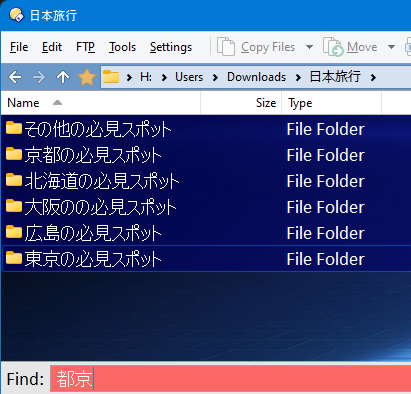Click folder icon of 京都の必見スポット
This screenshot has height=394, width=411.
pyautogui.click(x=14, y=154)
